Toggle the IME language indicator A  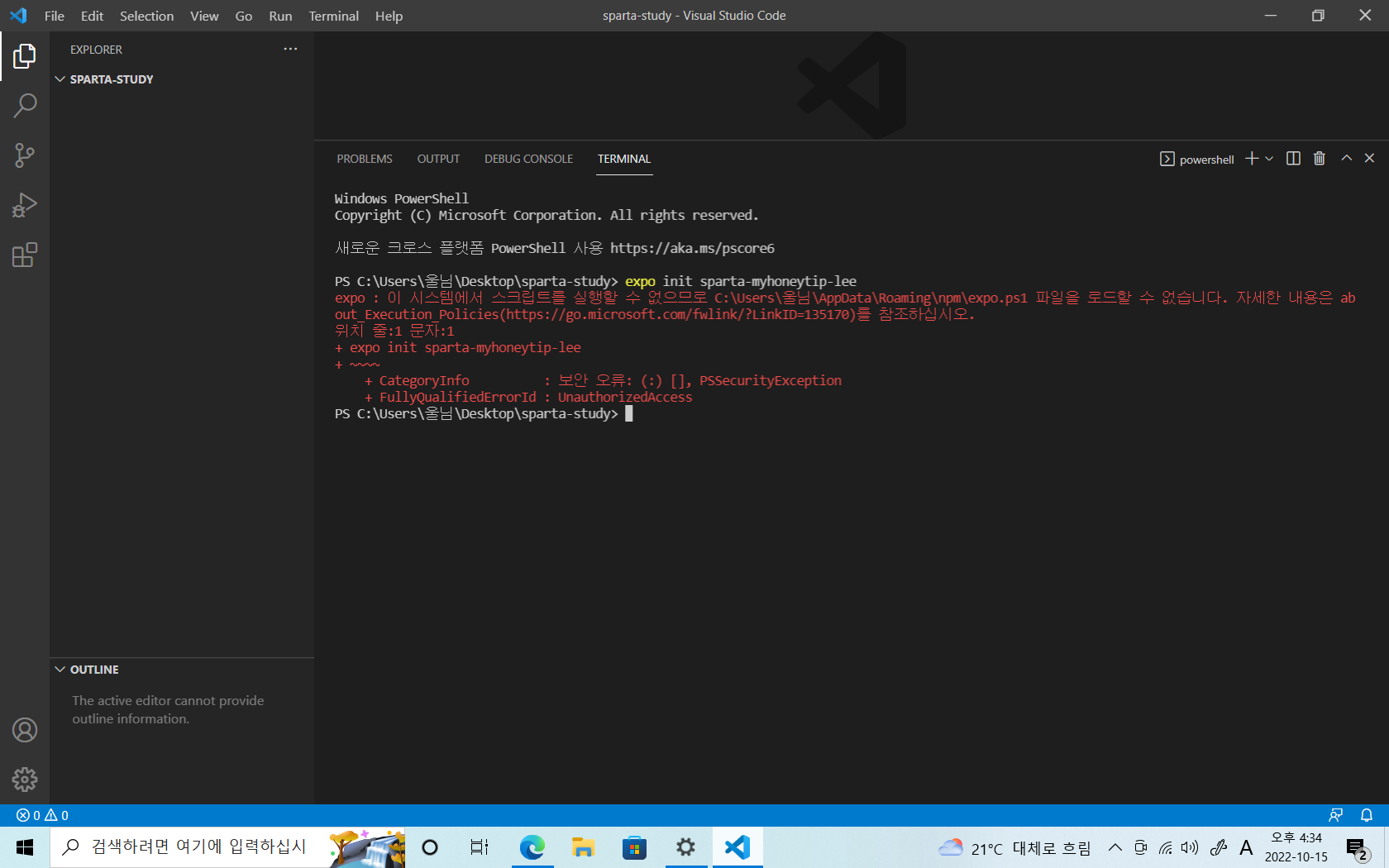click(1246, 847)
